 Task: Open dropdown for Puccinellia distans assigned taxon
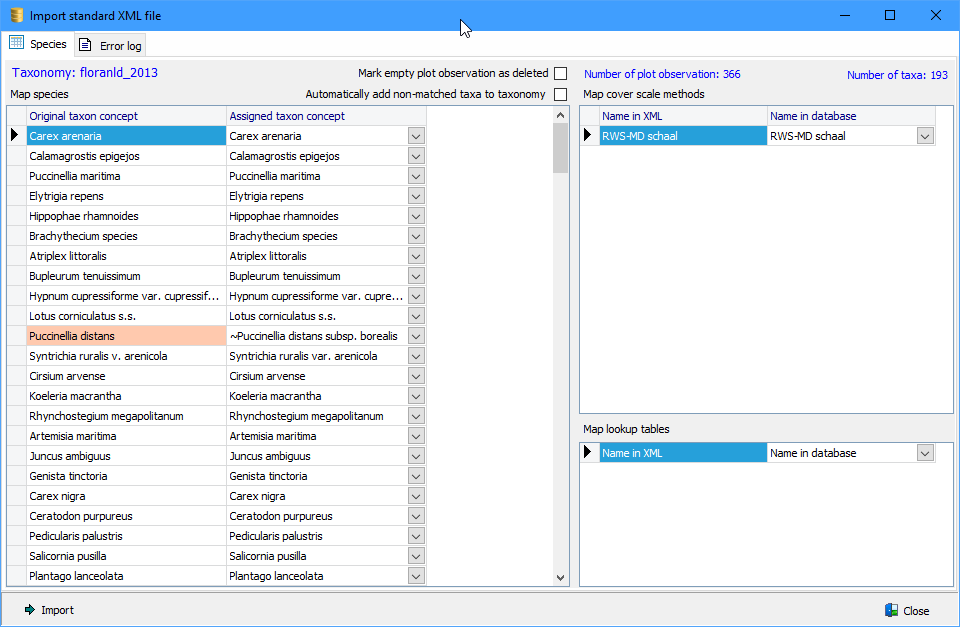417,336
